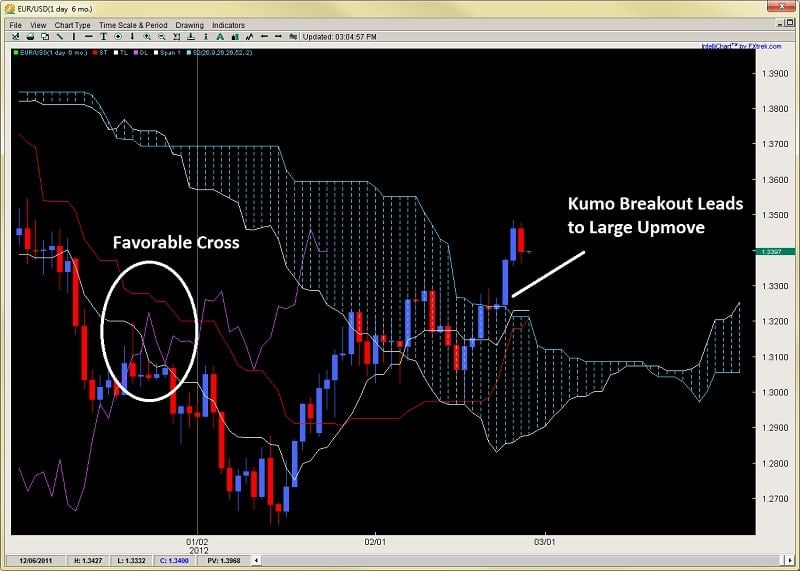Click the application icon in the title bar

pos(9,9)
